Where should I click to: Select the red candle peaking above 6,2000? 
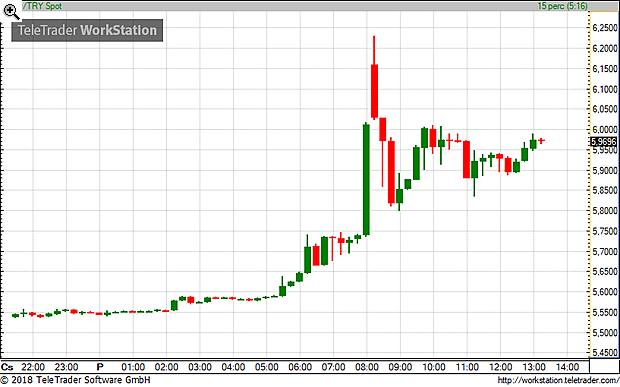374,77
